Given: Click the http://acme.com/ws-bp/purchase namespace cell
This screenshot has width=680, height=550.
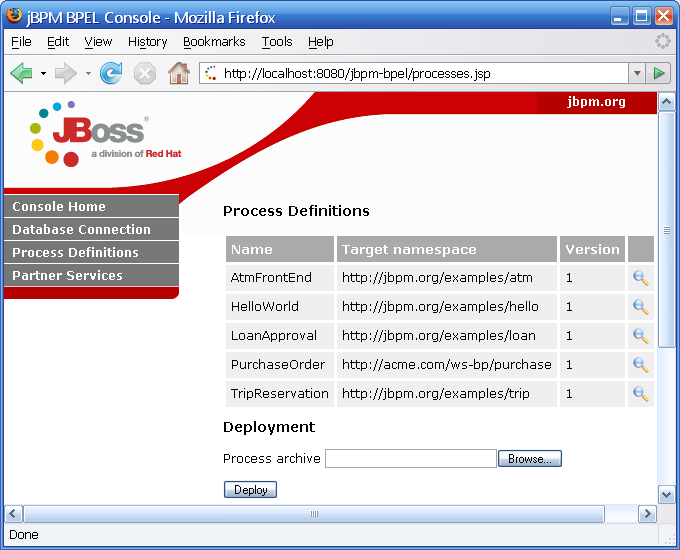Looking at the screenshot, I should (447, 365).
